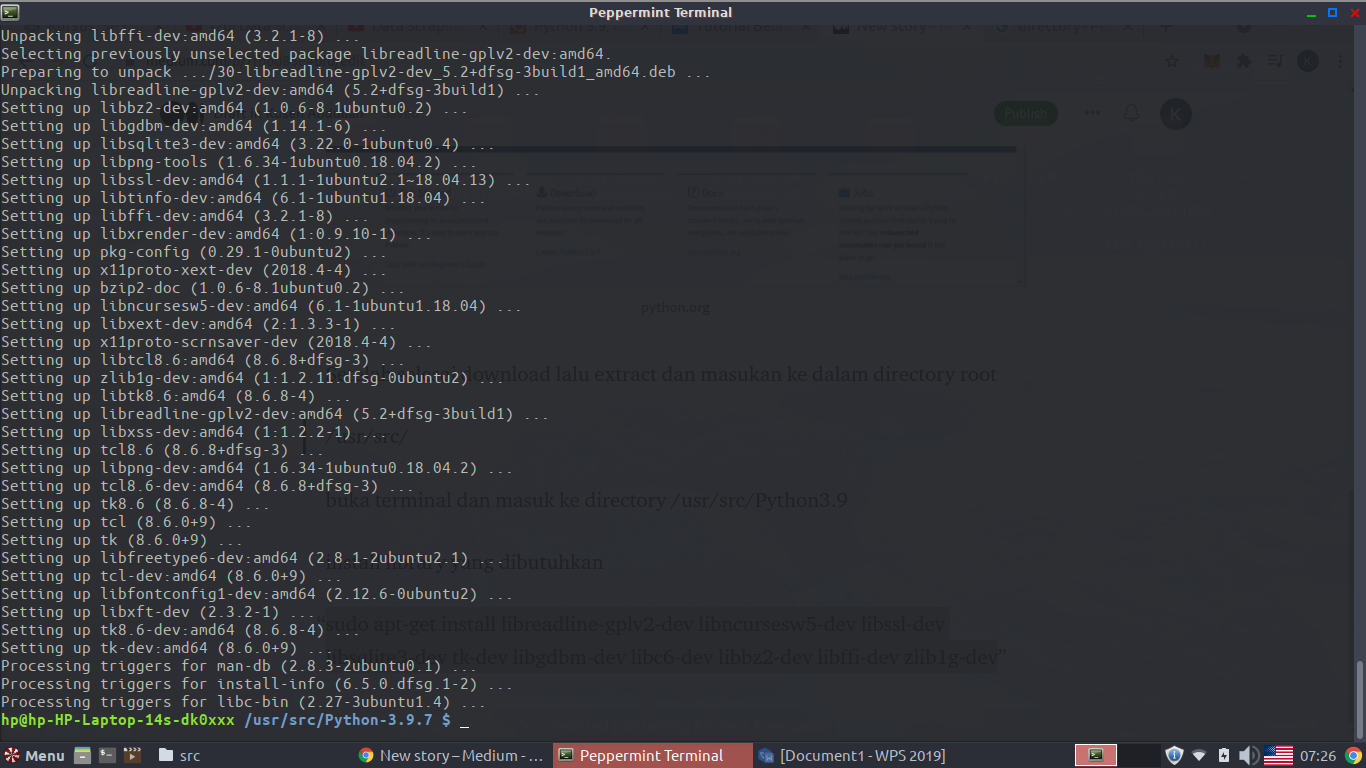Image resolution: width=1366 pixels, height=768 pixels.
Task: Open the K profile avatar on Medium
Action: point(1176,114)
